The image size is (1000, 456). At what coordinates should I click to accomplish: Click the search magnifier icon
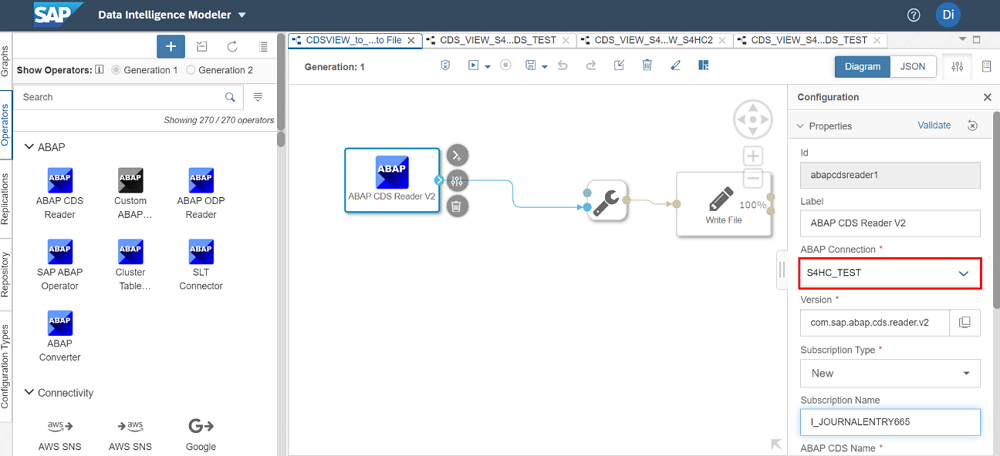coord(230,97)
